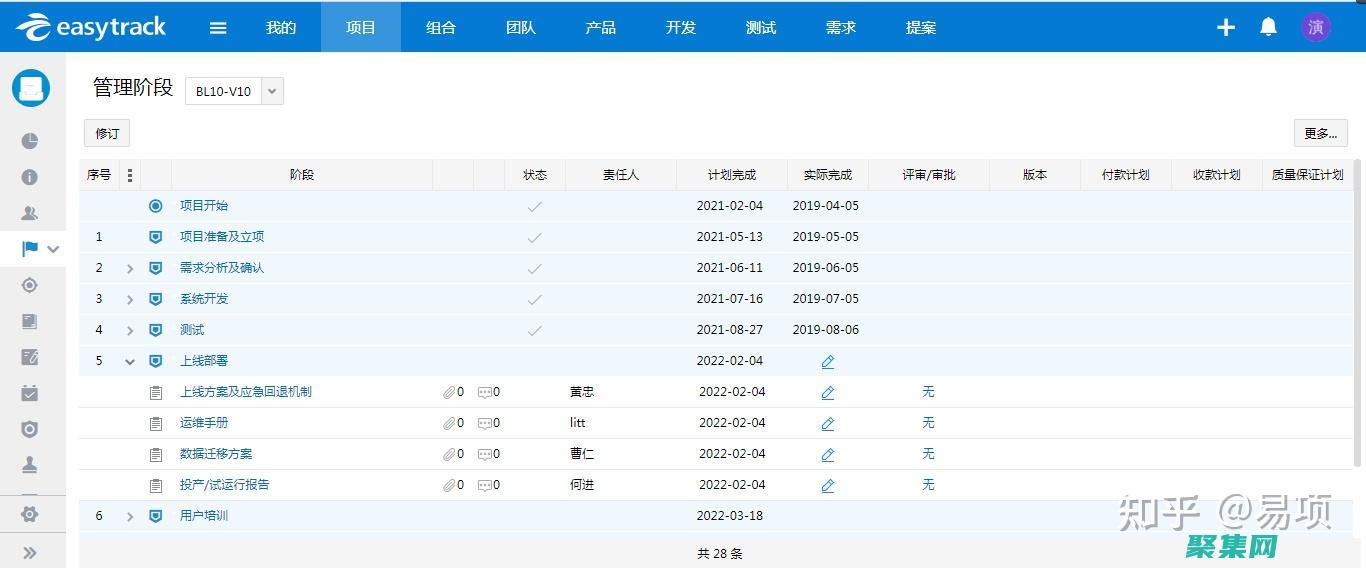The width and height of the screenshot is (1366, 568).
Task: Expand the 用户培训 phase row
Action: (x=130, y=517)
